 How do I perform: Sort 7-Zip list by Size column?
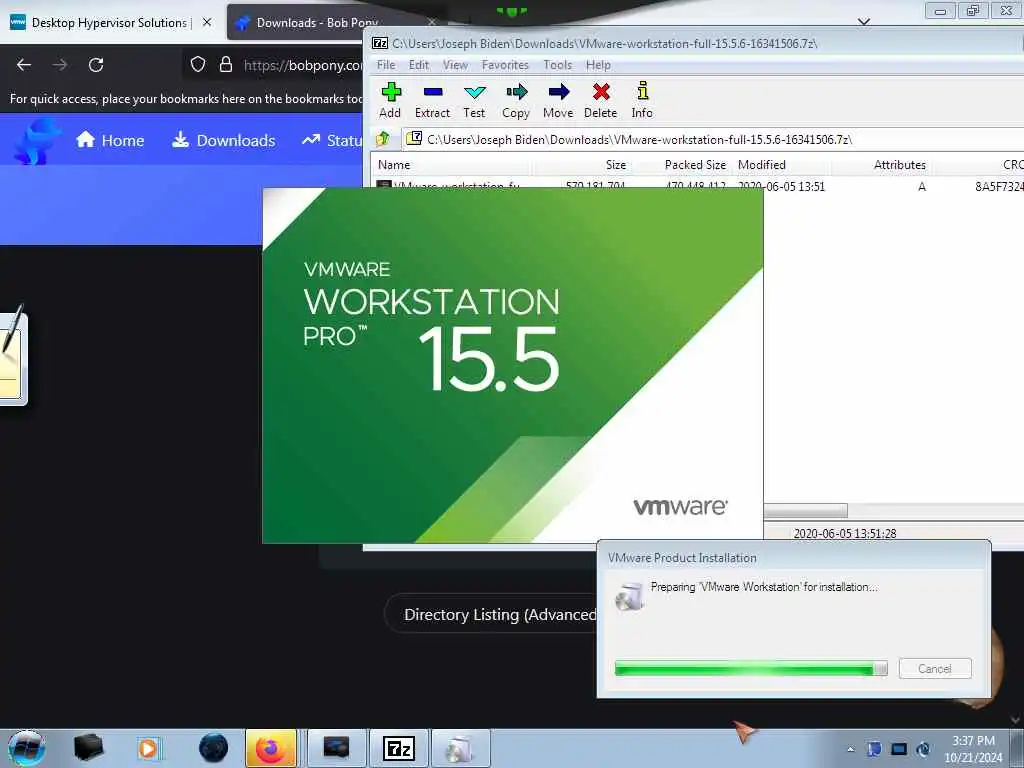(581, 165)
